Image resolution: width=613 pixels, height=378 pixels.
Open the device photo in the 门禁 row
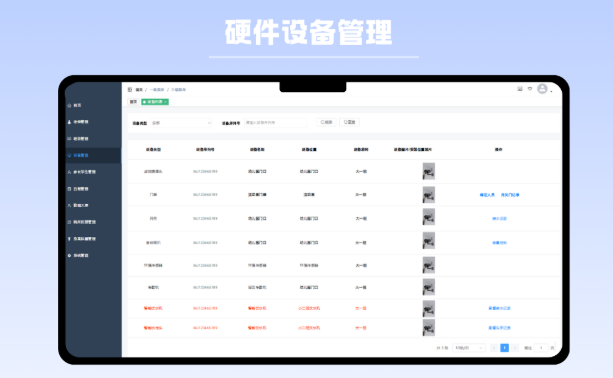(x=428, y=195)
